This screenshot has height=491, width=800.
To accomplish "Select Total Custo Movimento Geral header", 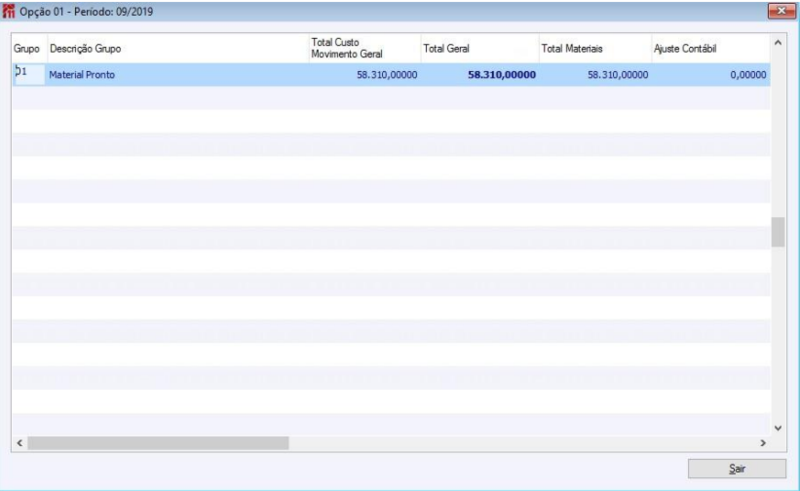I will (365, 48).
